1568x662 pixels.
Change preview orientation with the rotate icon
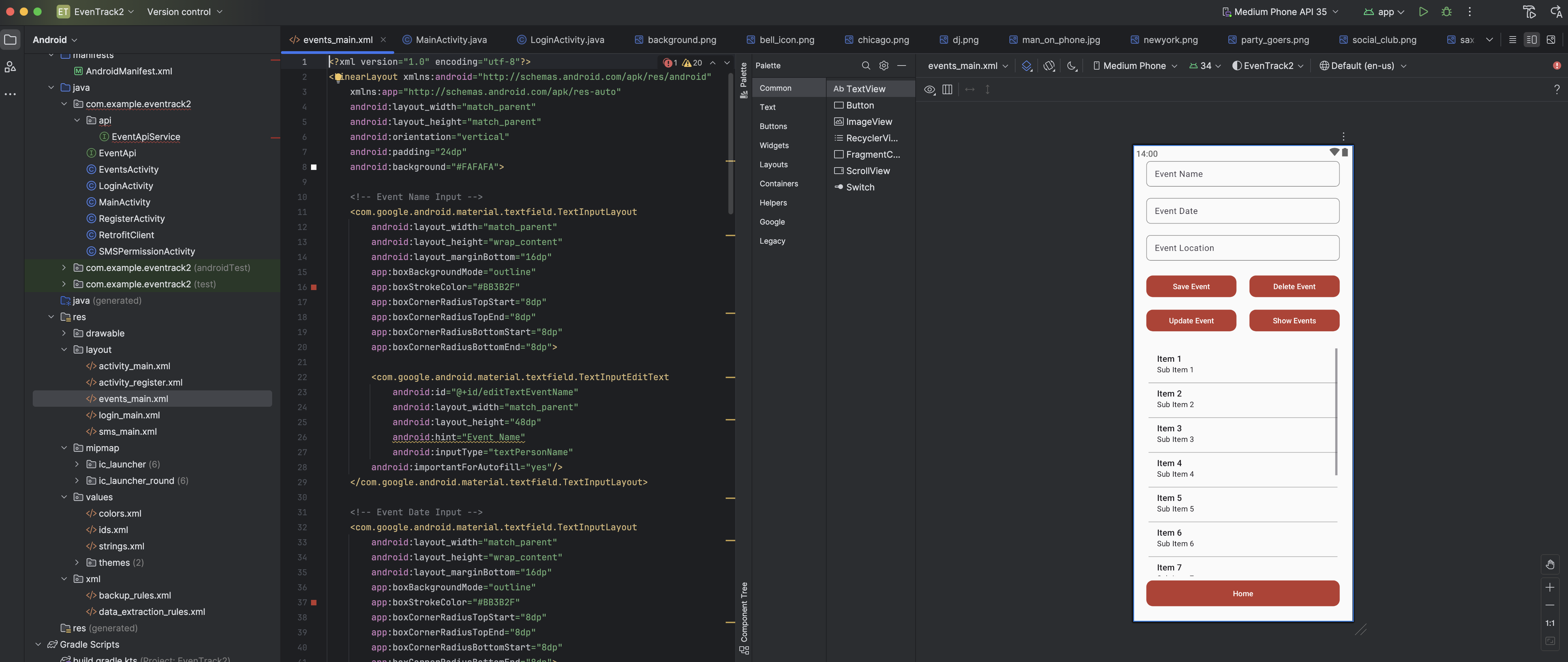coord(1049,66)
